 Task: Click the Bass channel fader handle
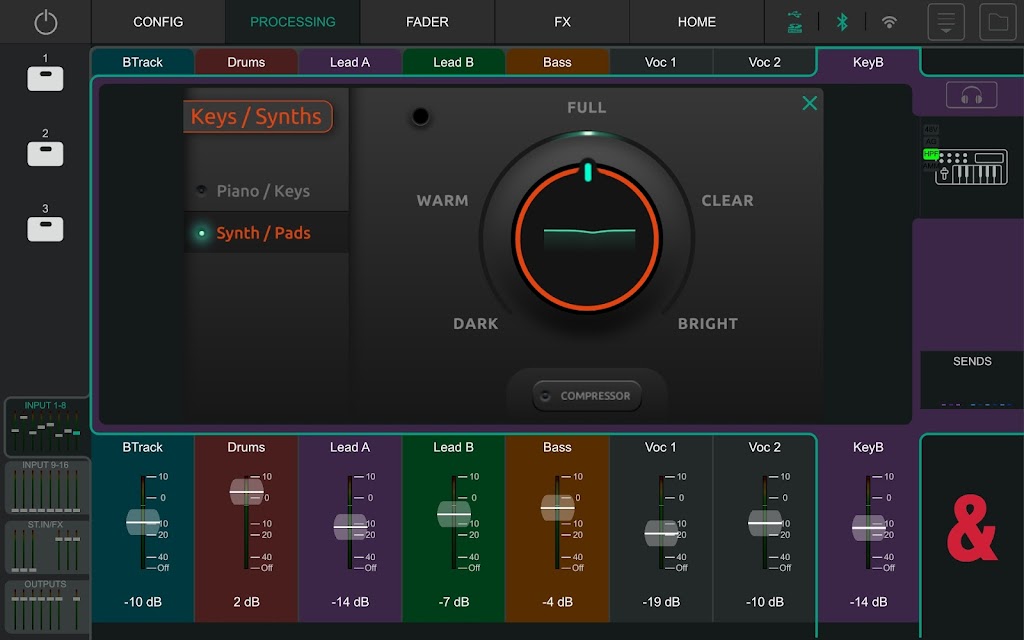557,508
